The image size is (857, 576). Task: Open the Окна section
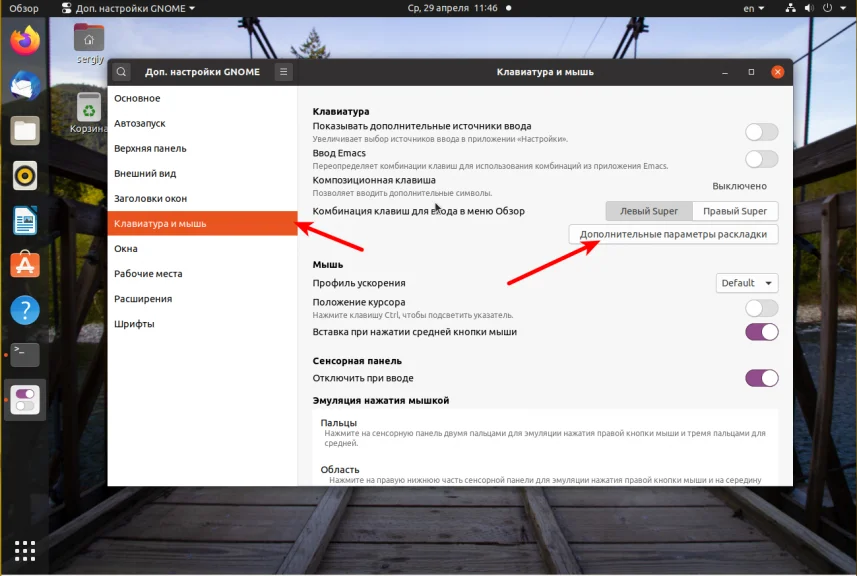pos(202,249)
